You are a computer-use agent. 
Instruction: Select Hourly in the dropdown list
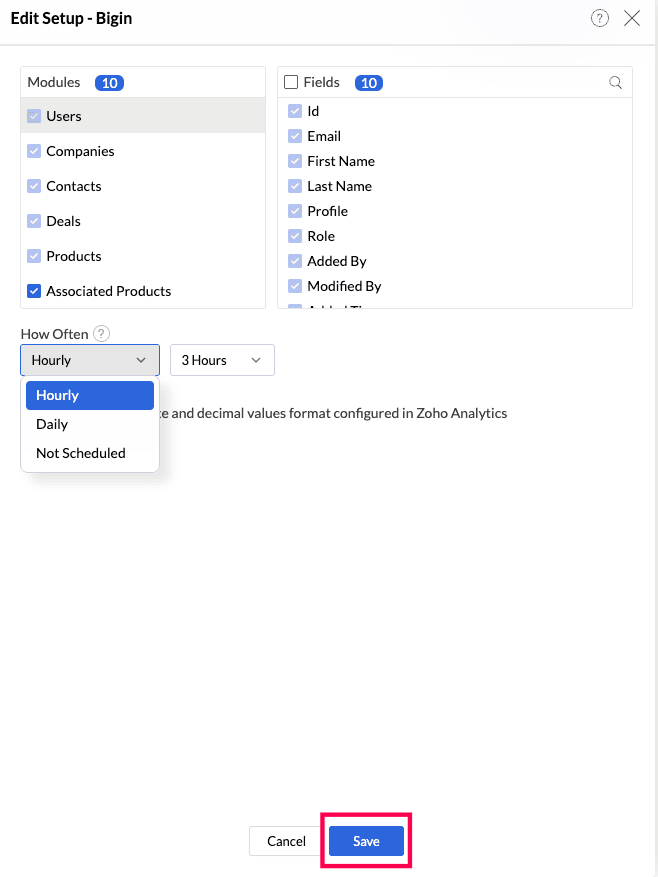pos(90,395)
